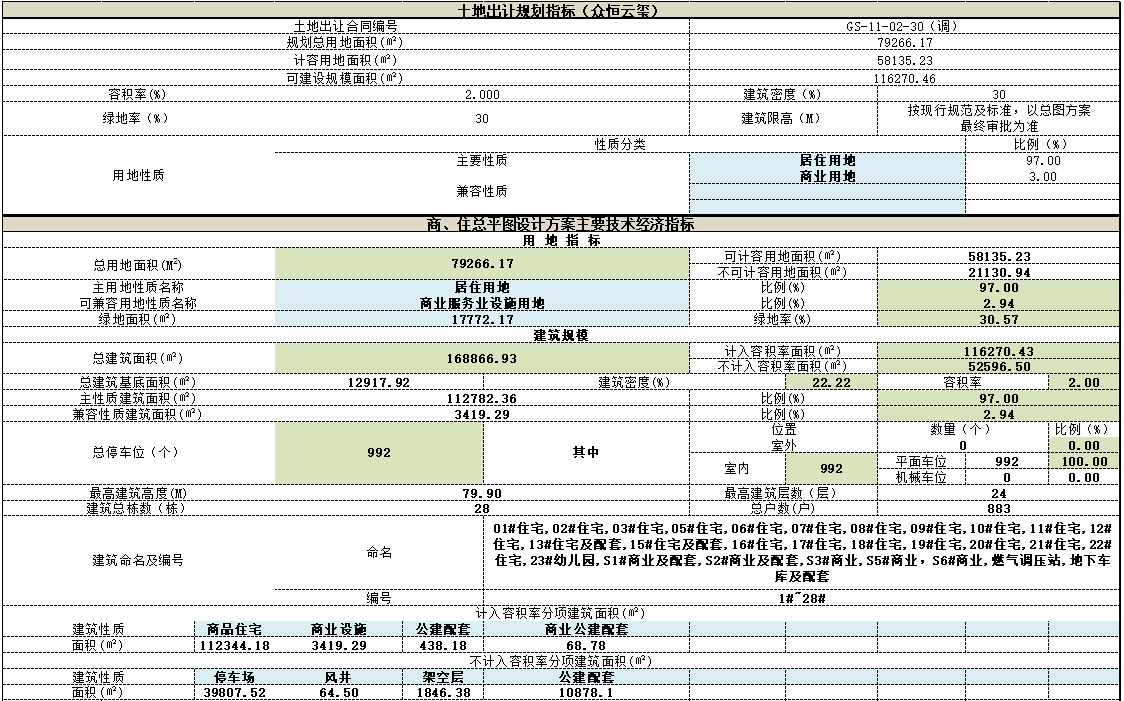The image size is (1124, 701).
Task: Select the total building area 168866.93 cell
Action: click(x=482, y=358)
